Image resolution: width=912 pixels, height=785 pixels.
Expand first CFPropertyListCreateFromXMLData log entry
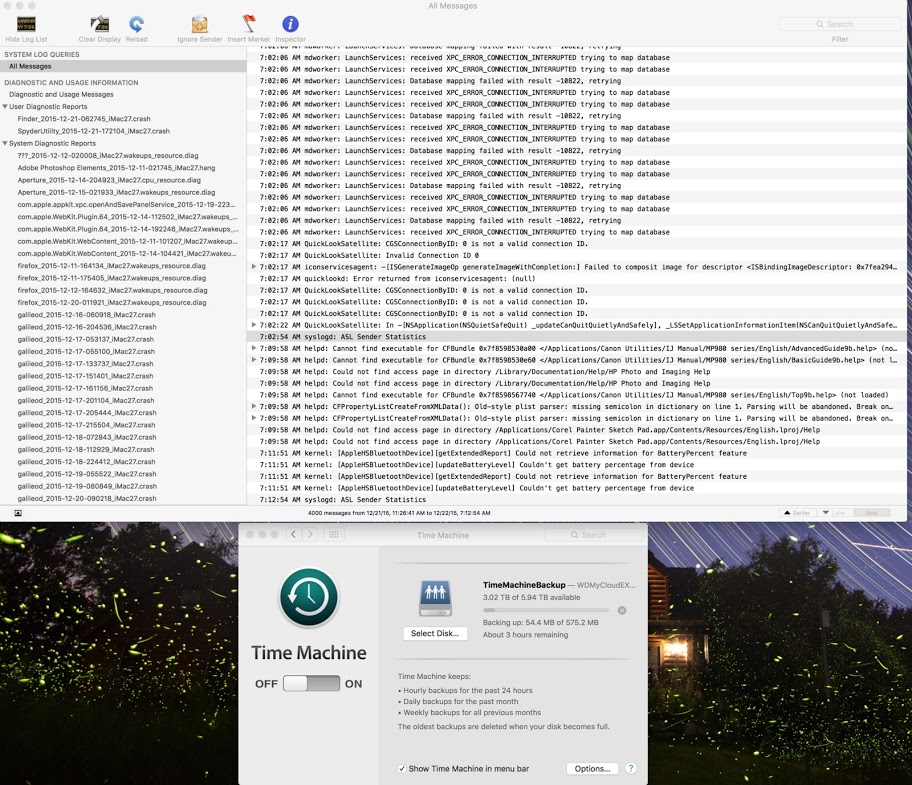254,406
